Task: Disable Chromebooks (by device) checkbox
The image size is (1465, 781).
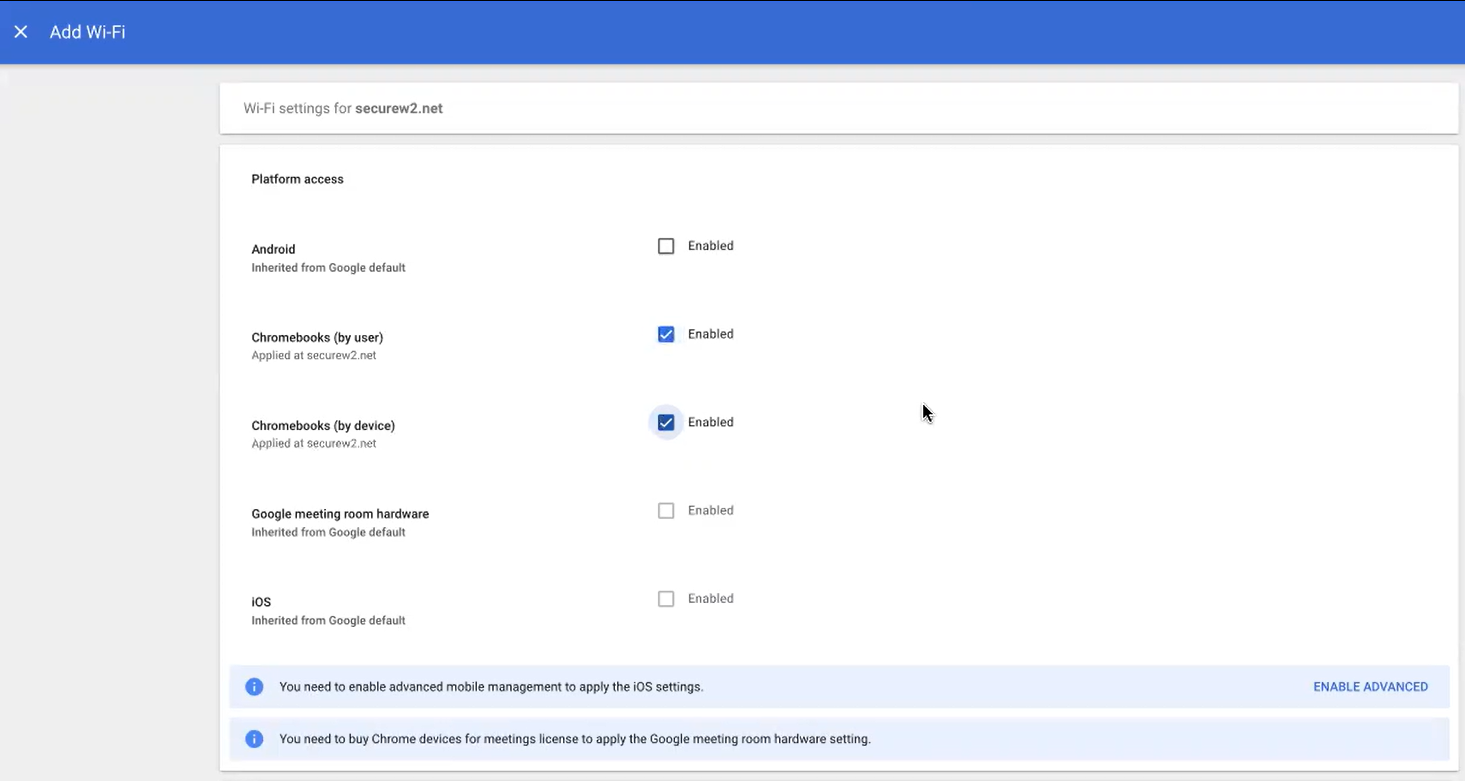Action: pyautogui.click(x=666, y=423)
